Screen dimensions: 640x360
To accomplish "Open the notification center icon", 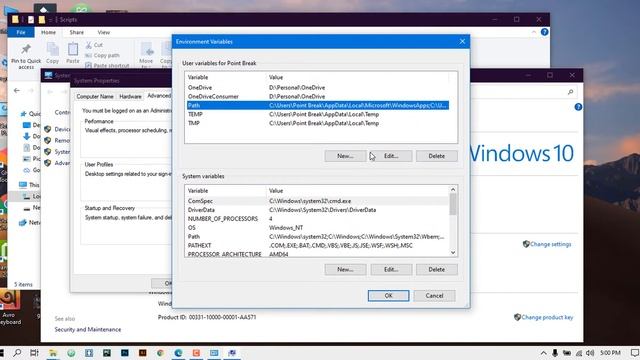I will (x=635, y=353).
